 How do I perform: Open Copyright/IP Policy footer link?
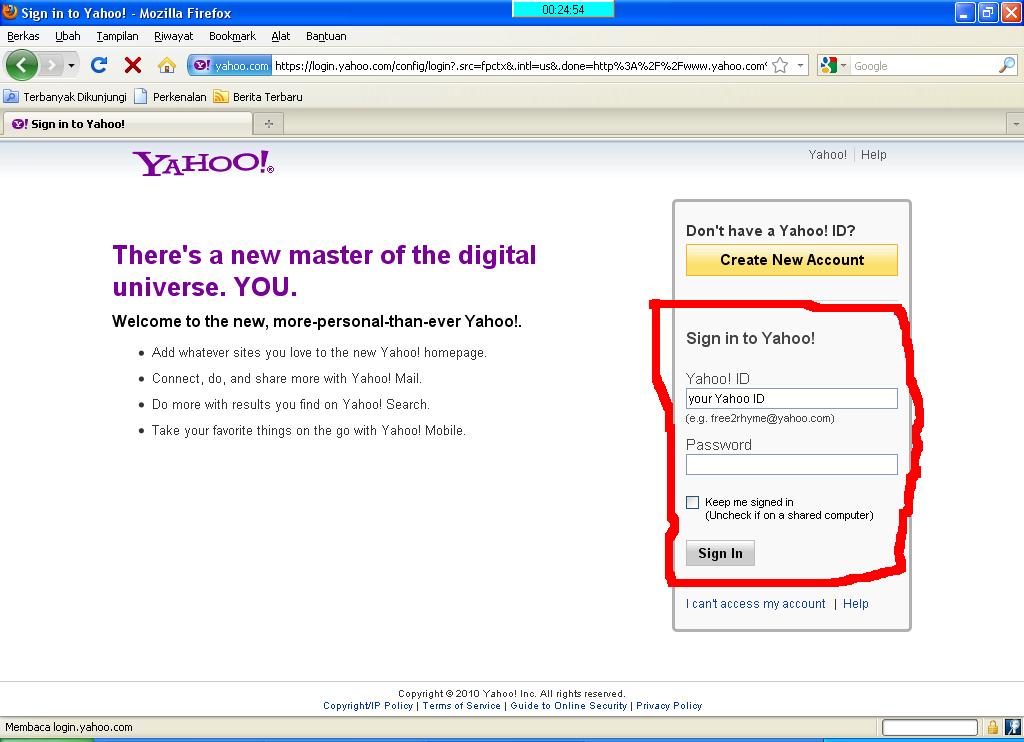tap(368, 705)
